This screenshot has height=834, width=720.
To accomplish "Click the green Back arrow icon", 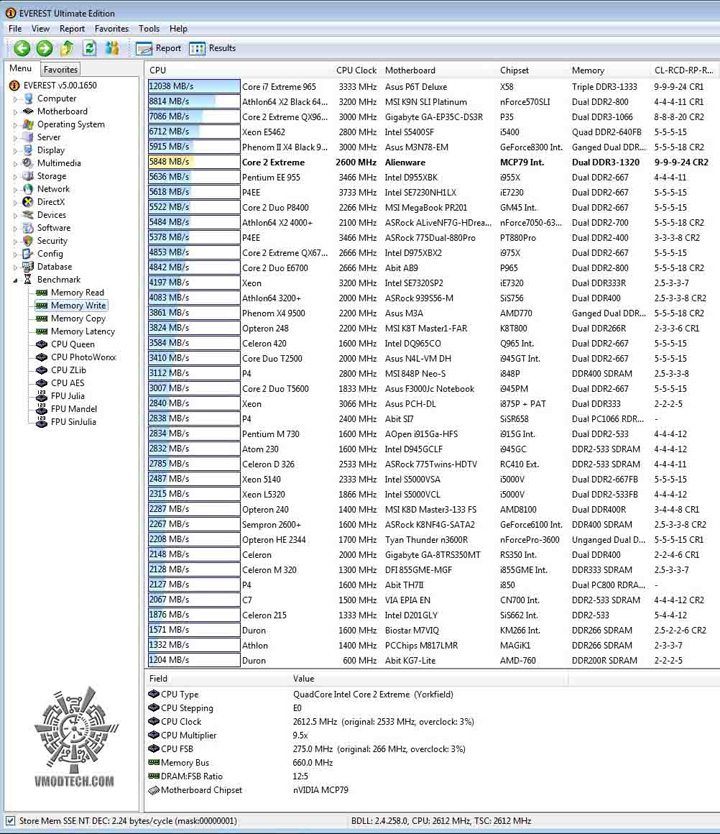I will point(22,48).
